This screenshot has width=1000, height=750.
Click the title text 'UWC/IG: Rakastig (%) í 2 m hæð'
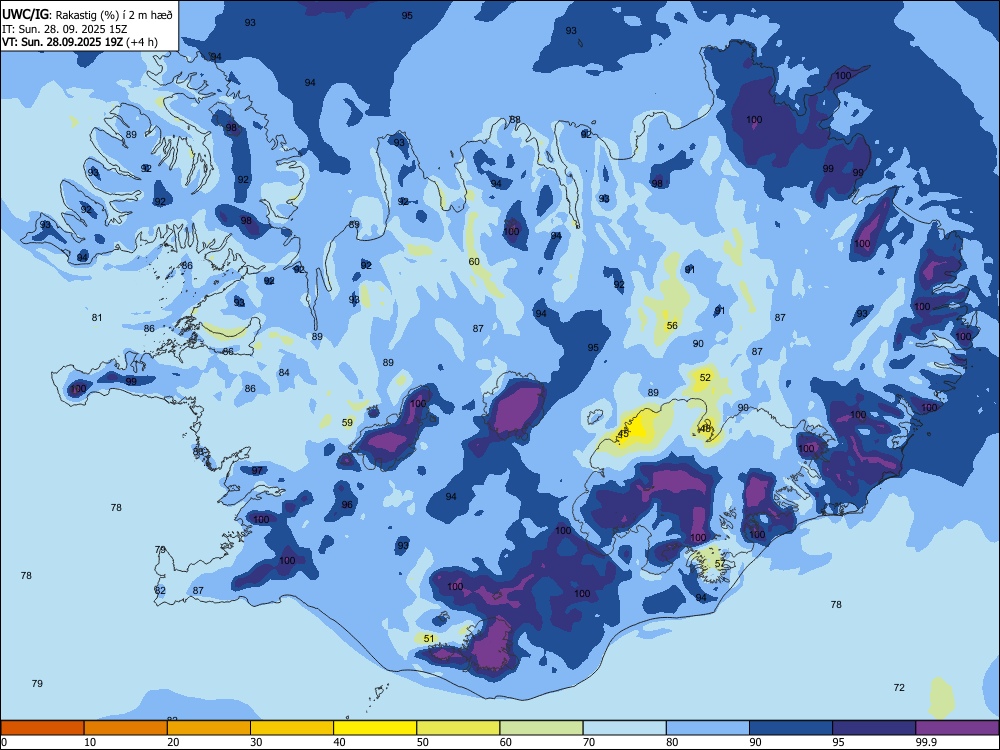87,15
